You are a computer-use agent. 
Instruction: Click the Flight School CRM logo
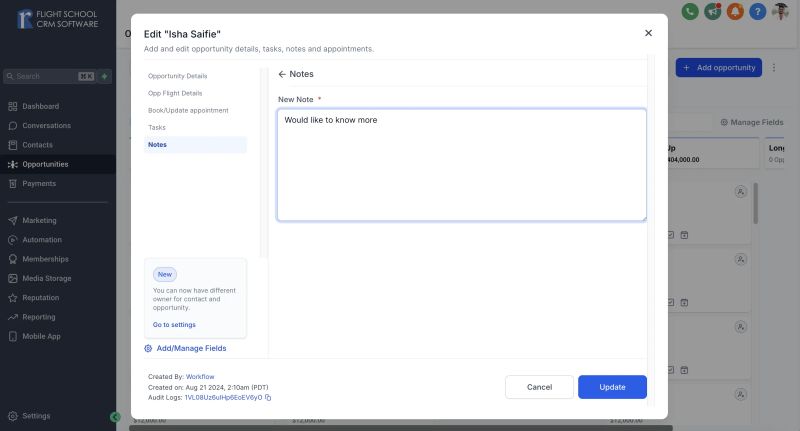(57, 19)
